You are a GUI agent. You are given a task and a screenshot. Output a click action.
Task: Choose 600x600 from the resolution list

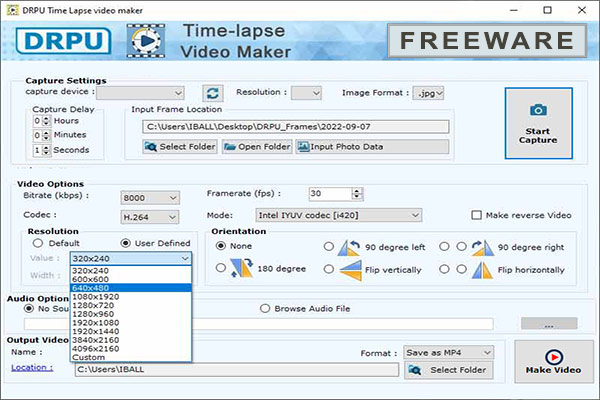131,279
